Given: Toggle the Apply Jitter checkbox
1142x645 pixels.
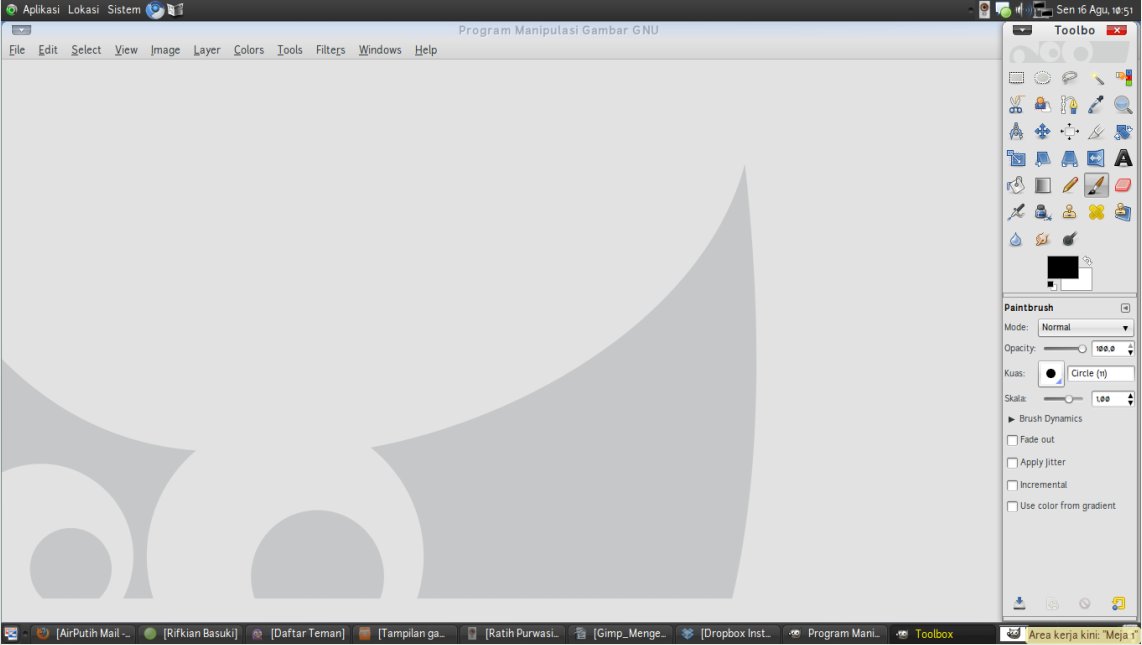Looking at the screenshot, I should (x=1012, y=463).
